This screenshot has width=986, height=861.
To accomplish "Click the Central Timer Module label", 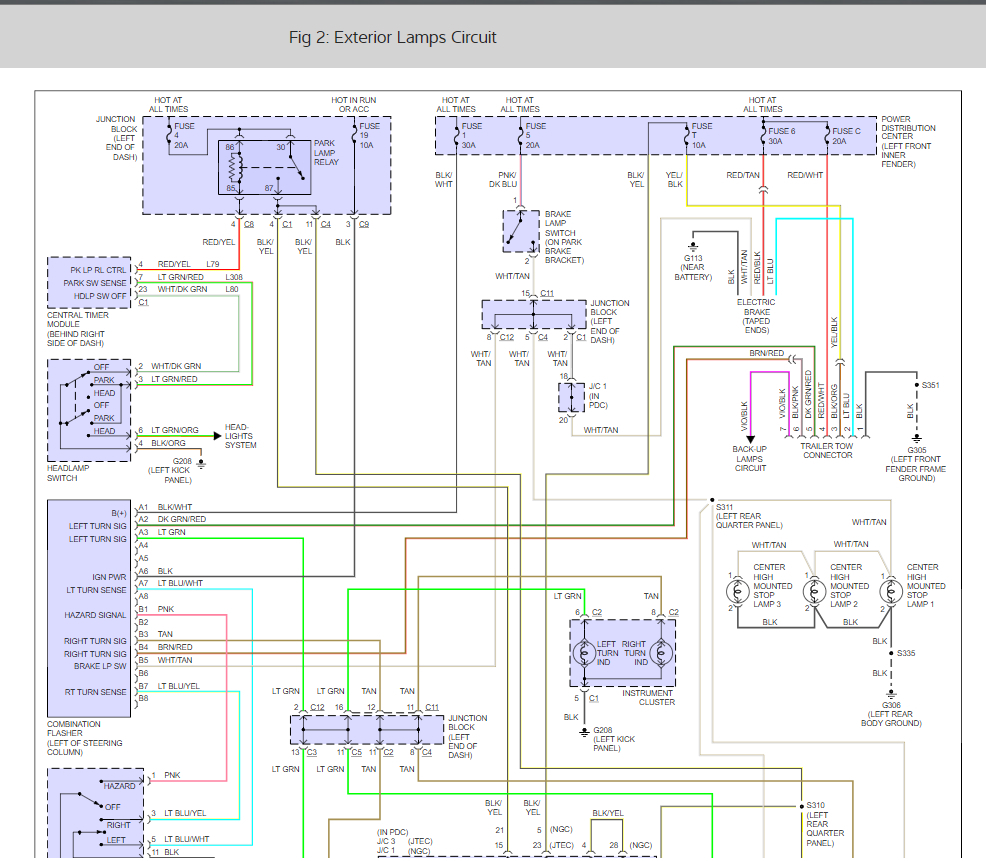I will [x=78, y=329].
